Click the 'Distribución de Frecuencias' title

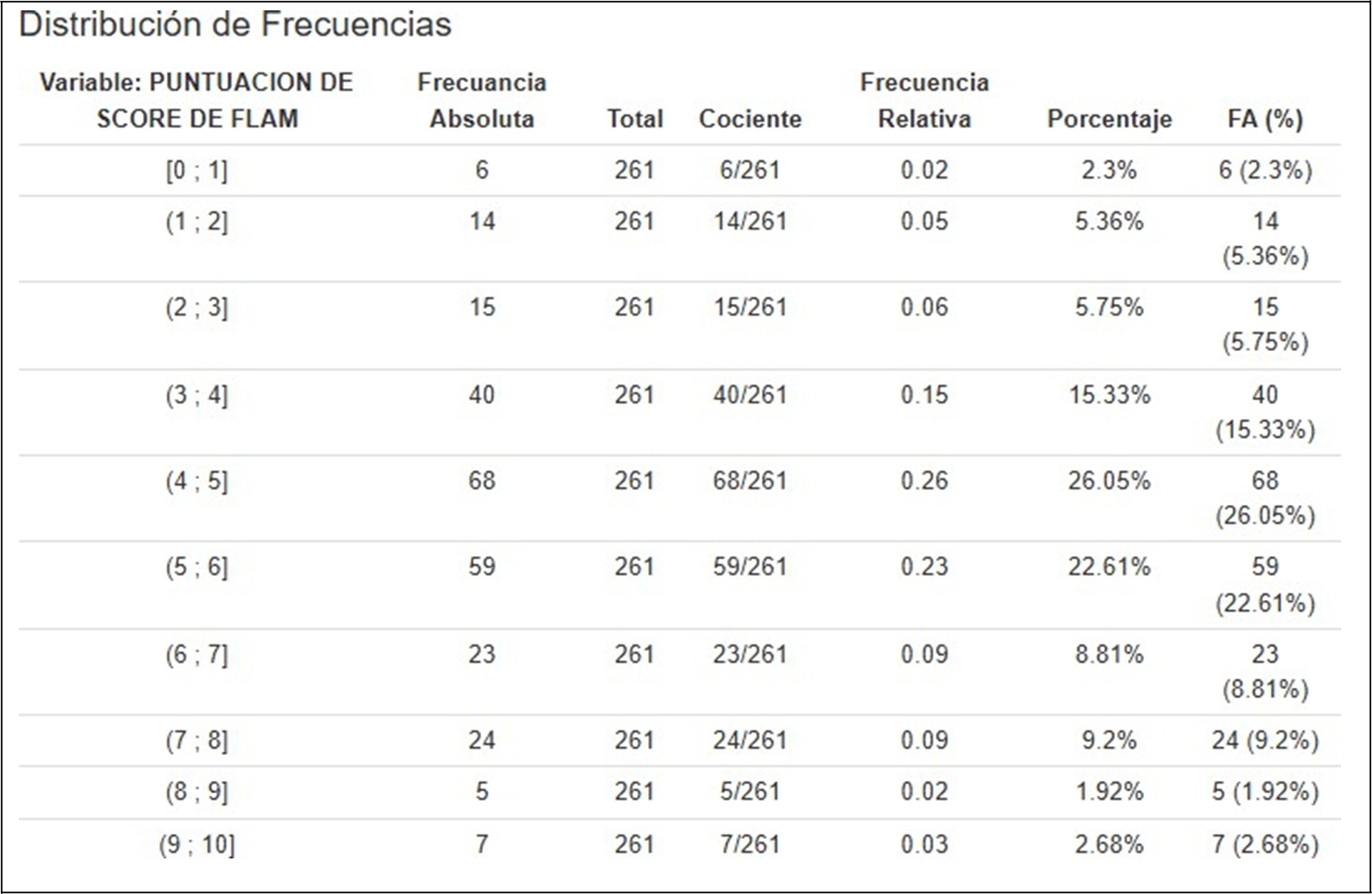[x=235, y=24]
